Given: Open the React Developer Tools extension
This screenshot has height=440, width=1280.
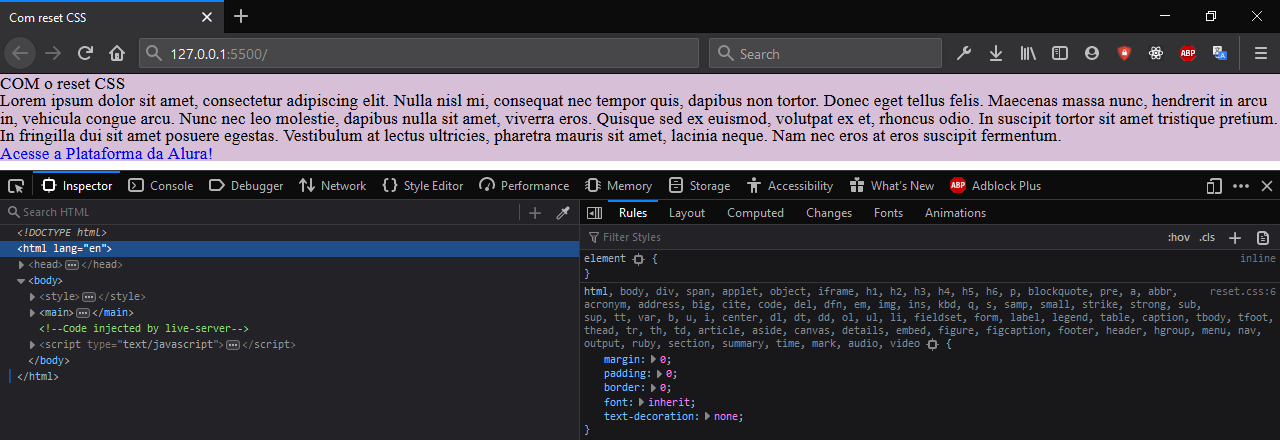Looking at the screenshot, I should (1156, 53).
